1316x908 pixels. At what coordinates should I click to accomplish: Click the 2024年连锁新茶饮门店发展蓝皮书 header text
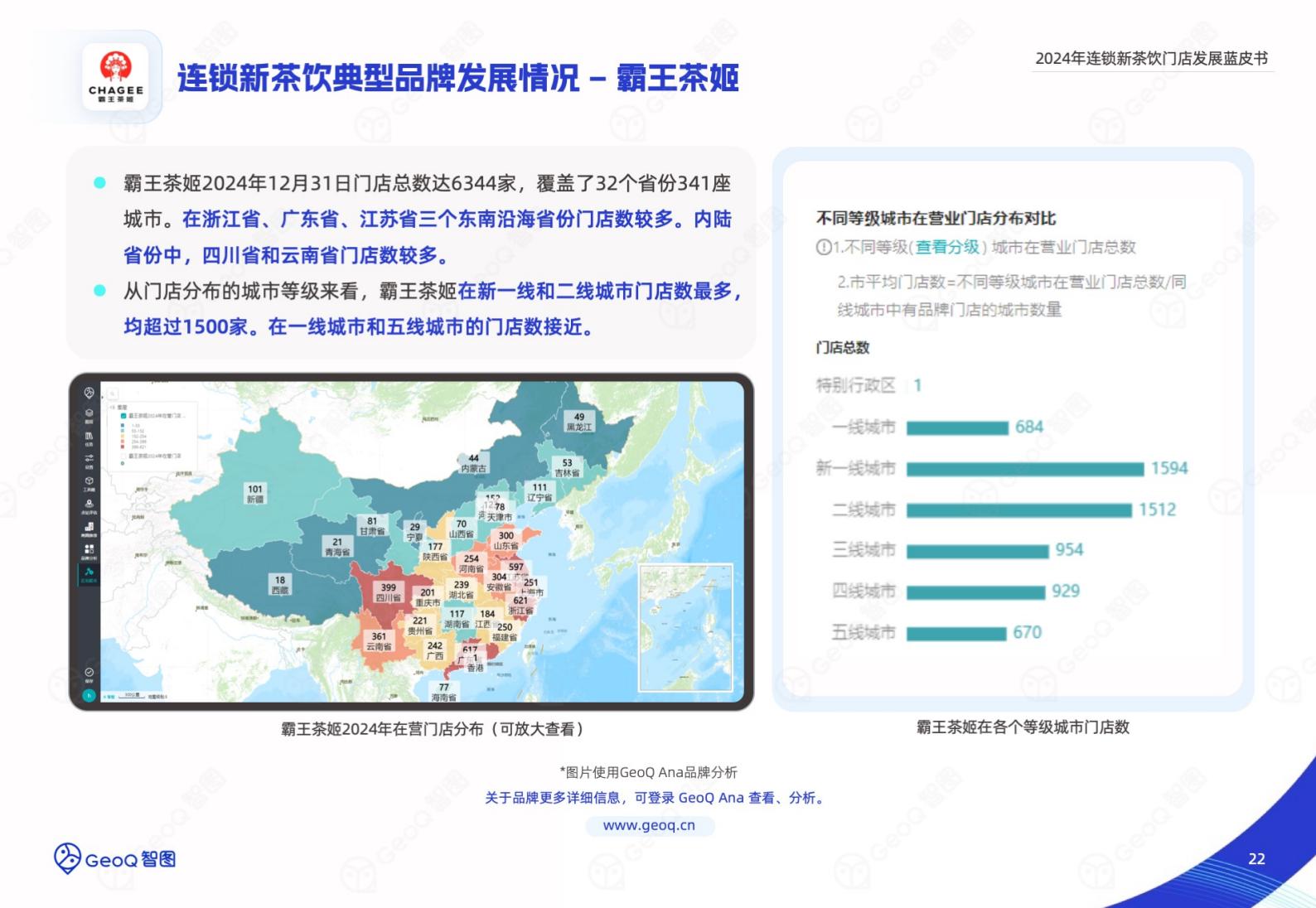pyautogui.click(x=1151, y=58)
